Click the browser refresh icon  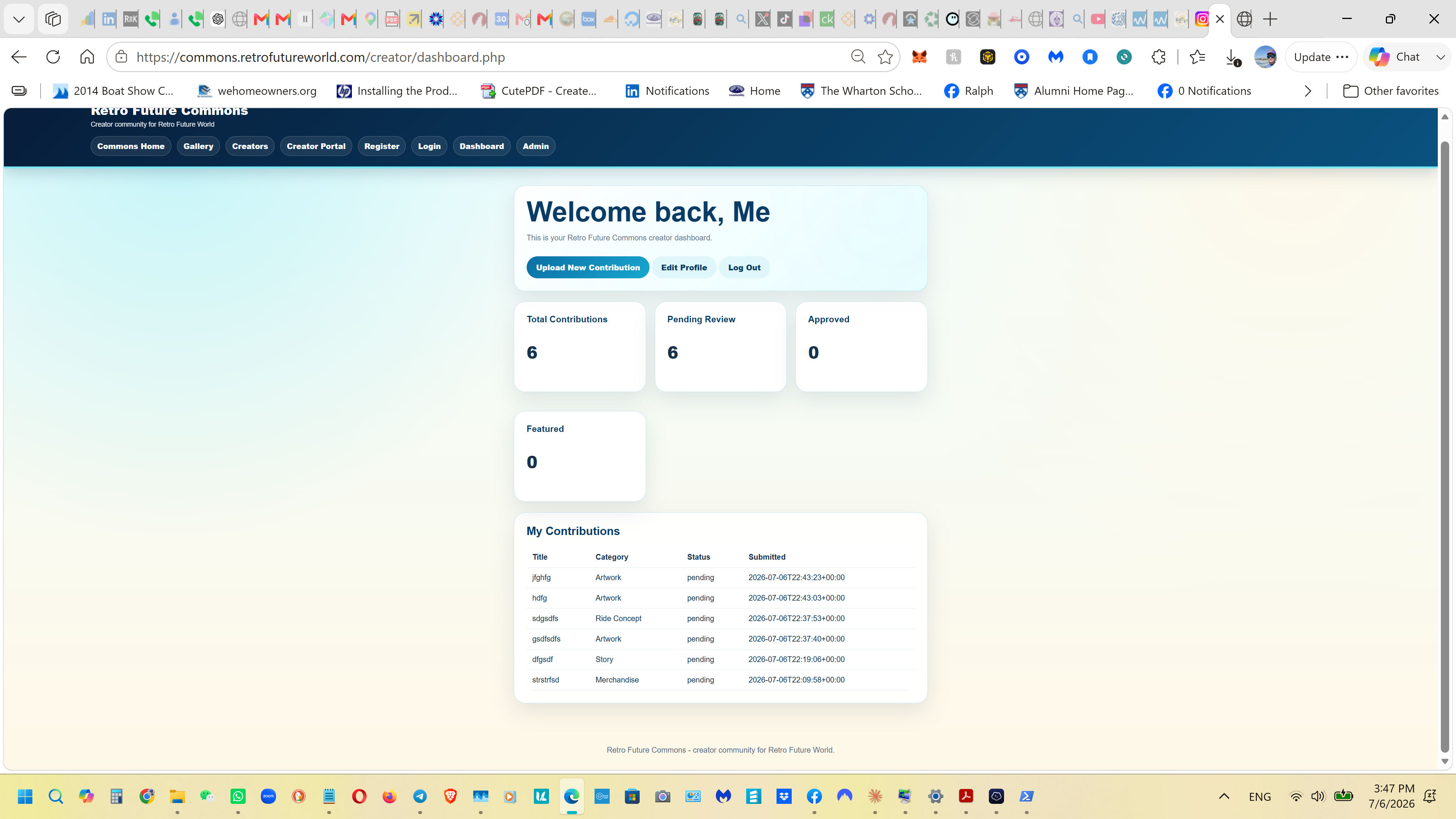53,56
